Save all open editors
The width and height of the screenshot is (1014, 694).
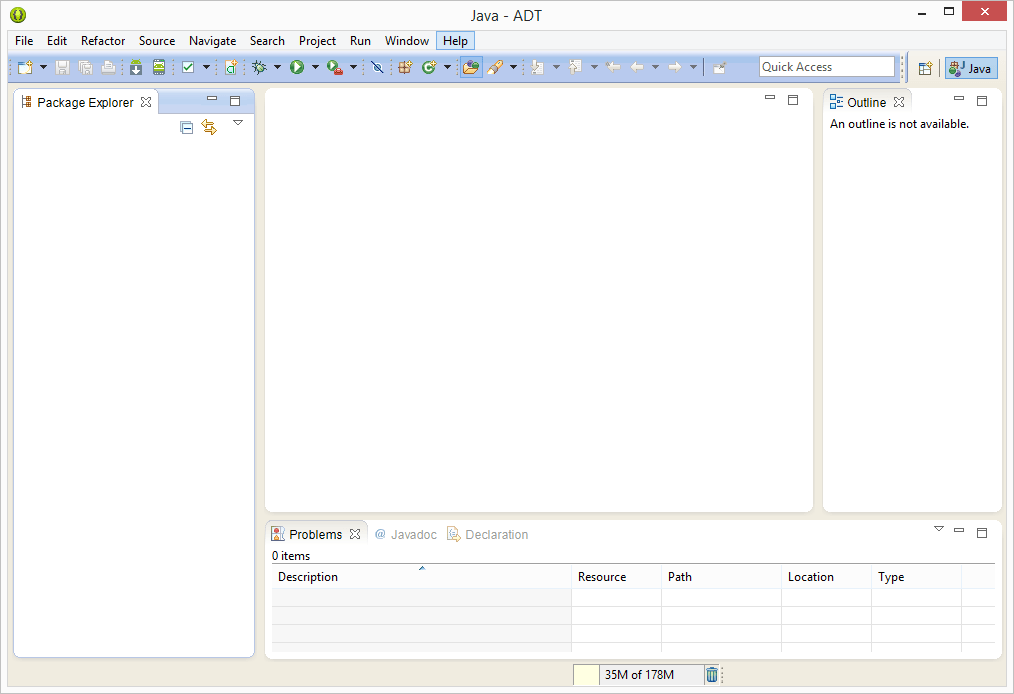point(85,67)
